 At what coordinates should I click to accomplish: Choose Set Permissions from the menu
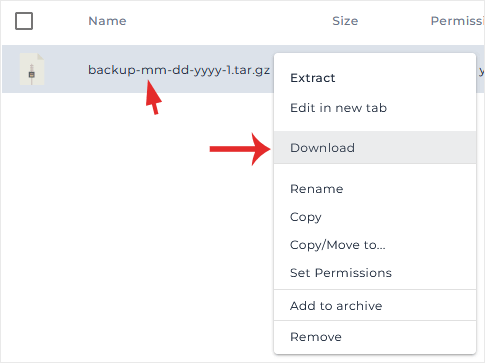pyautogui.click(x=341, y=273)
